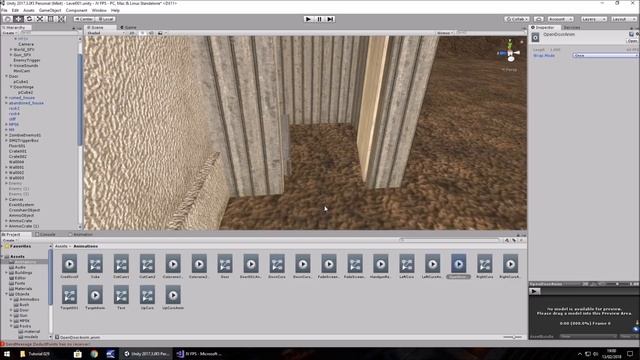This screenshot has width=640, height=360.
Task: Open the Buildings folder in Project tree
Action: coord(23,272)
